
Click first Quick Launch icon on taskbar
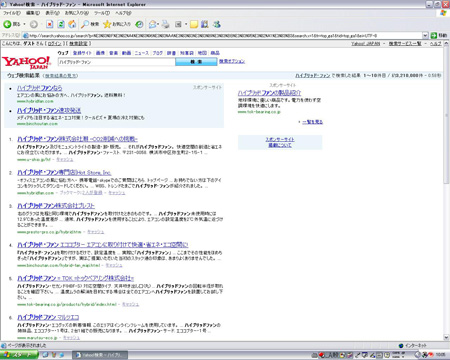(45, 355)
